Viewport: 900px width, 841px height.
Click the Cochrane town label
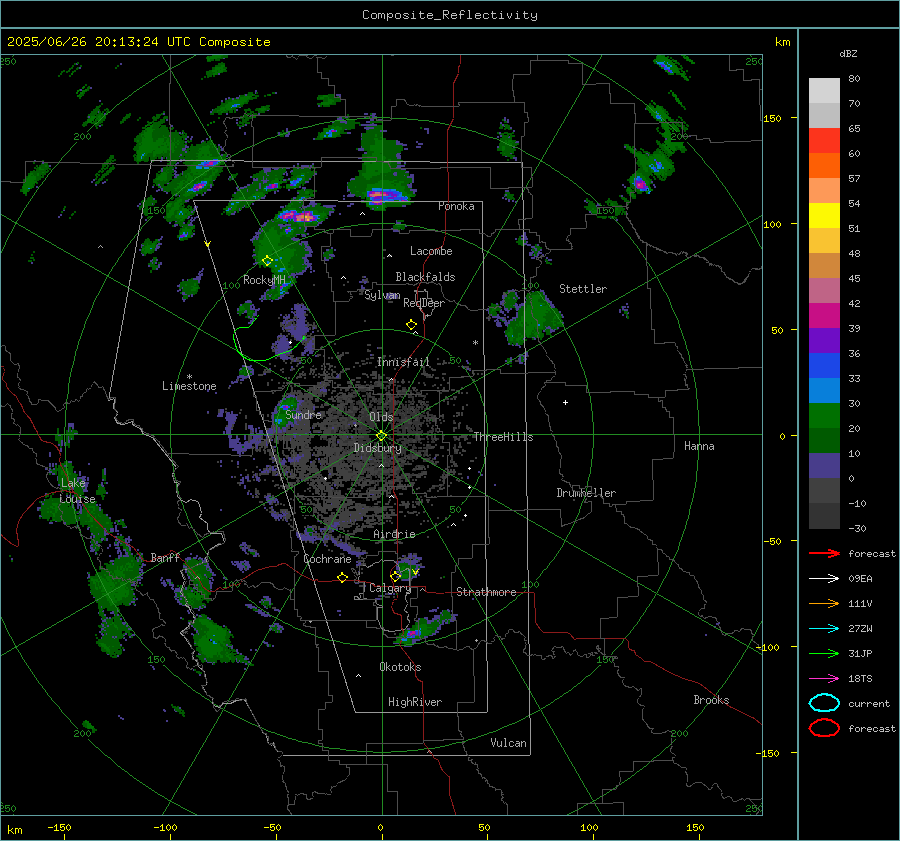pos(327,559)
